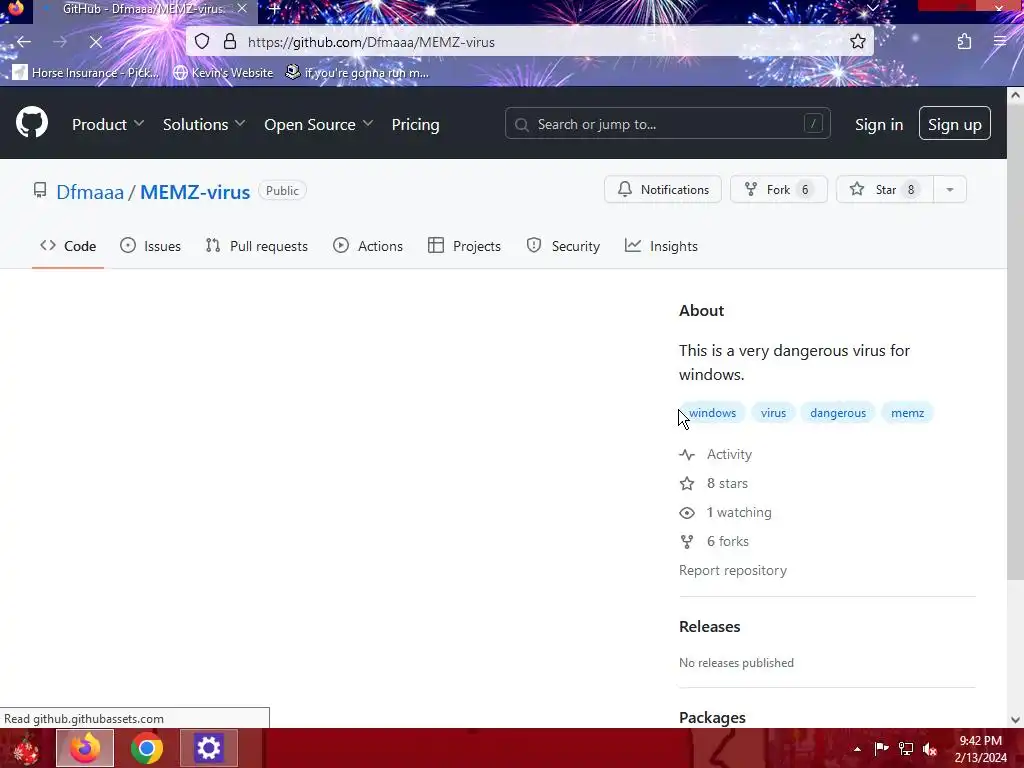
Task: Open network status tray icon
Action: pyautogui.click(x=906, y=748)
